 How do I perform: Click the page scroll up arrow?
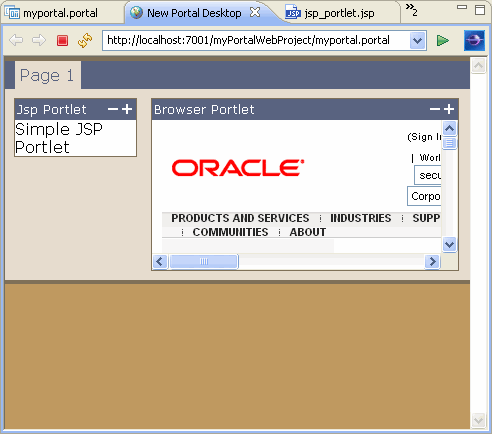[x=478, y=65]
